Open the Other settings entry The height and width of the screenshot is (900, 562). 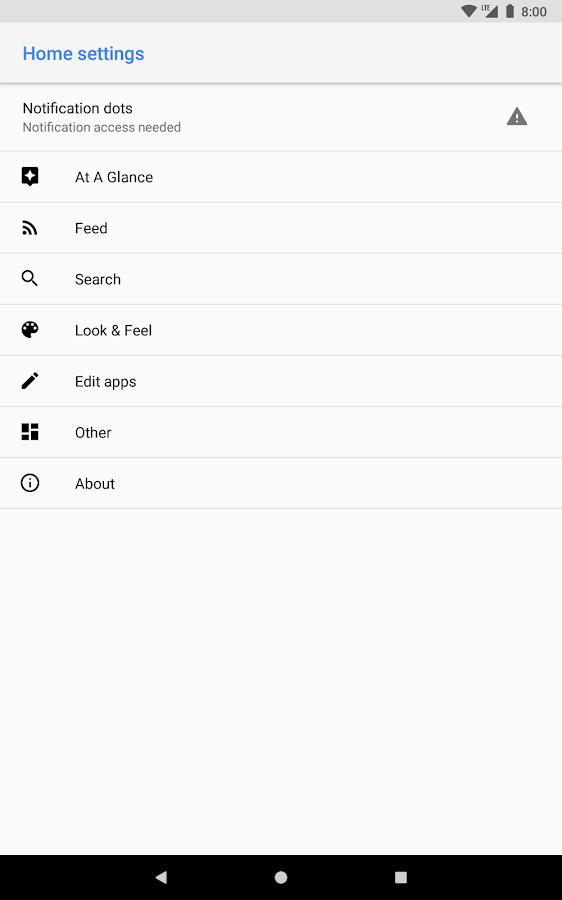click(x=281, y=432)
